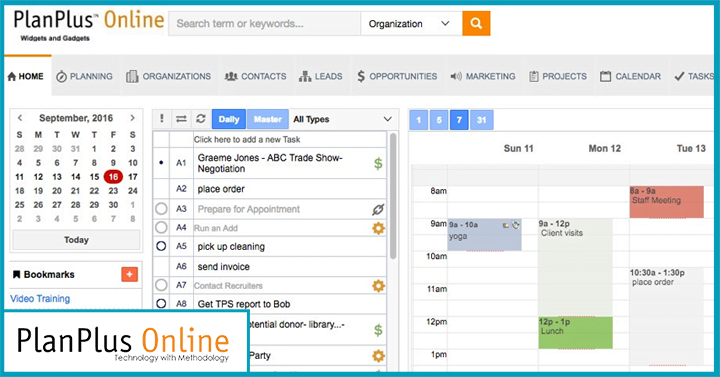Open the PROJECTS tab
This screenshot has height=377, width=720.
point(558,76)
